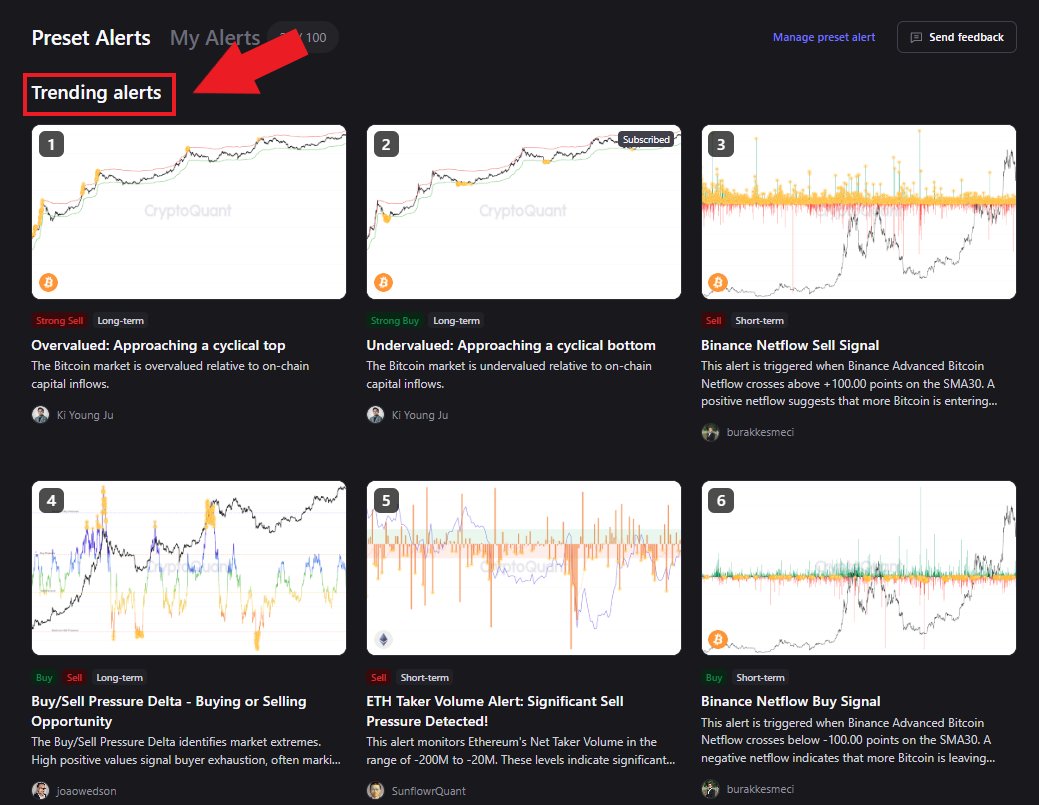Click rank badge number 5
Image resolution: width=1039 pixels, height=805 pixels.
point(386,500)
